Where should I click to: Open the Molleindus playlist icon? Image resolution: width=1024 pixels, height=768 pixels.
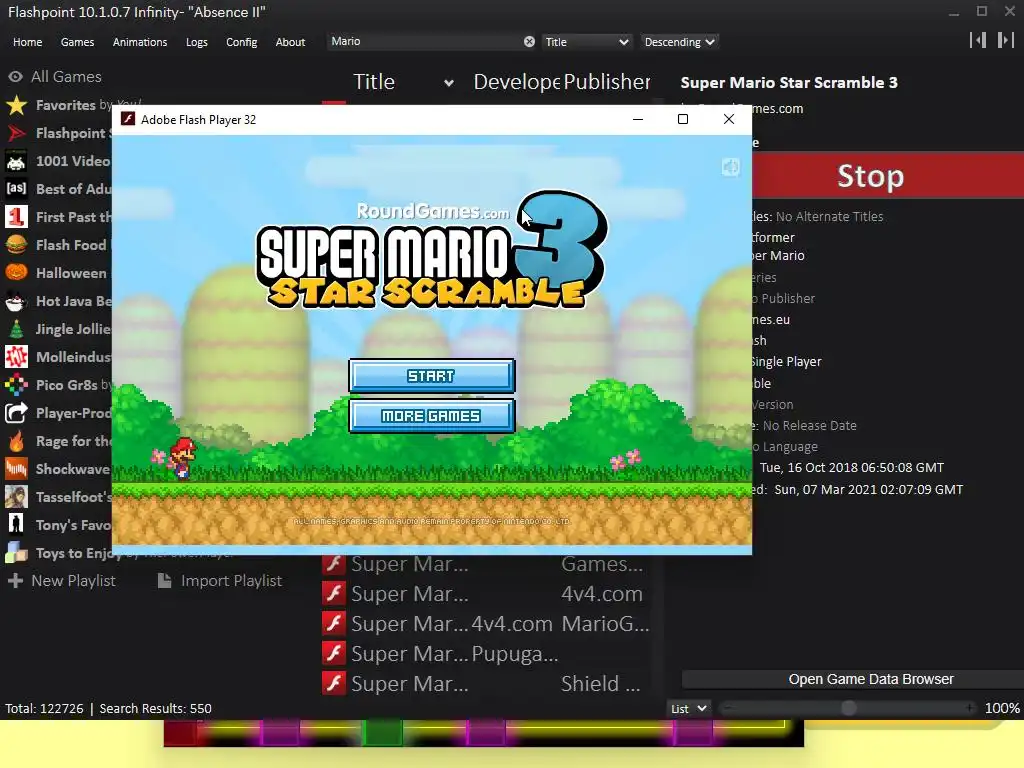click(x=16, y=357)
